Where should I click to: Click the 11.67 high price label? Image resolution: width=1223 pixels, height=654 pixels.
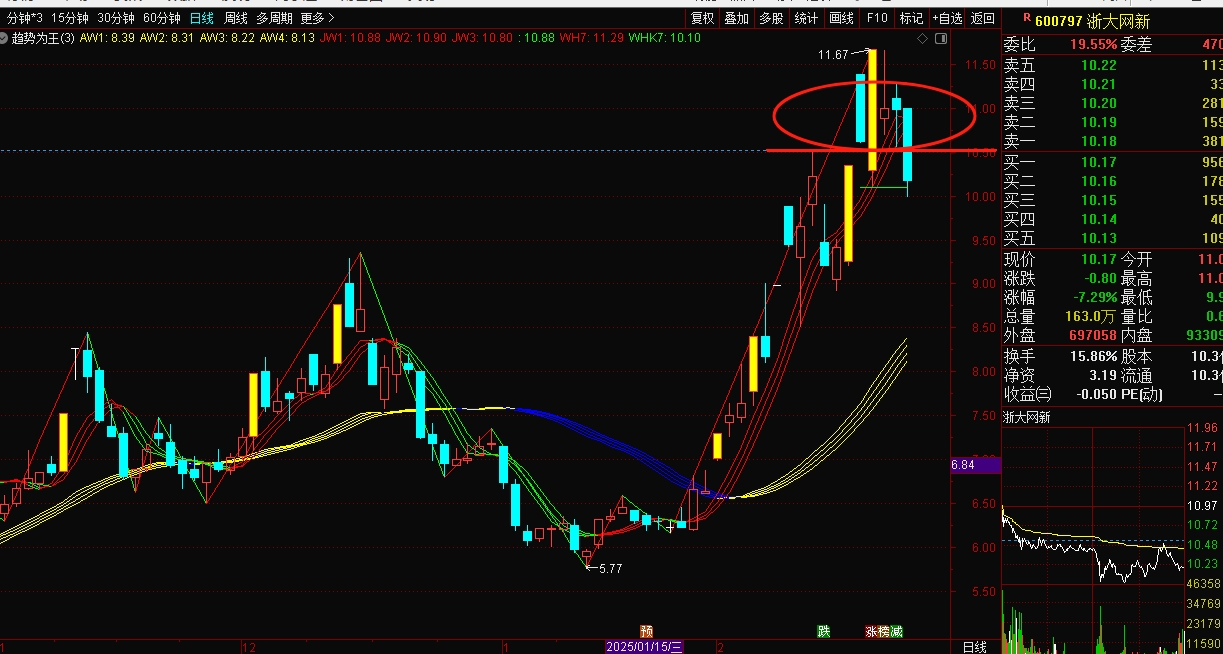coord(832,54)
